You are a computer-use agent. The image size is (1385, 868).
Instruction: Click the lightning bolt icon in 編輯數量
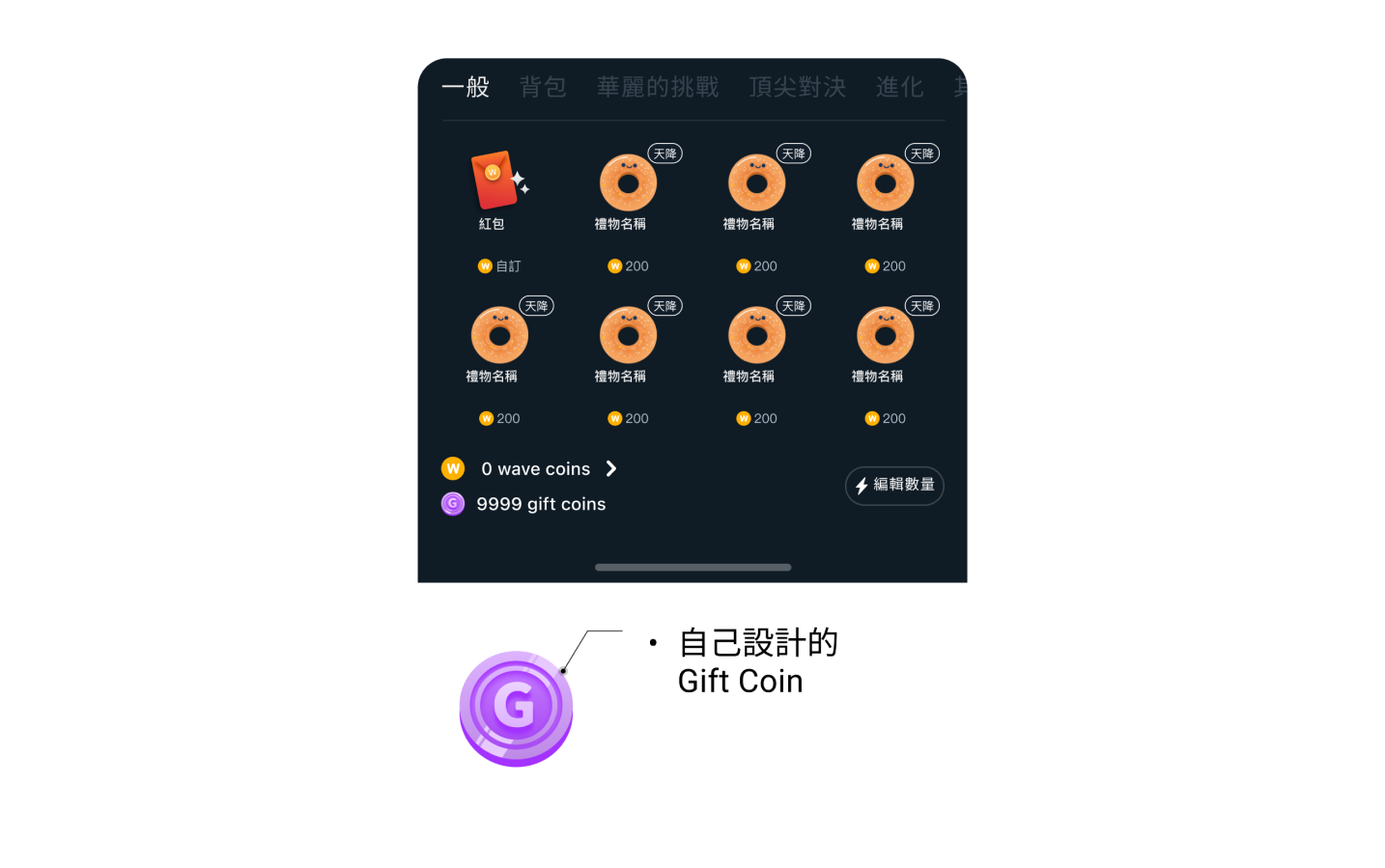click(x=862, y=486)
